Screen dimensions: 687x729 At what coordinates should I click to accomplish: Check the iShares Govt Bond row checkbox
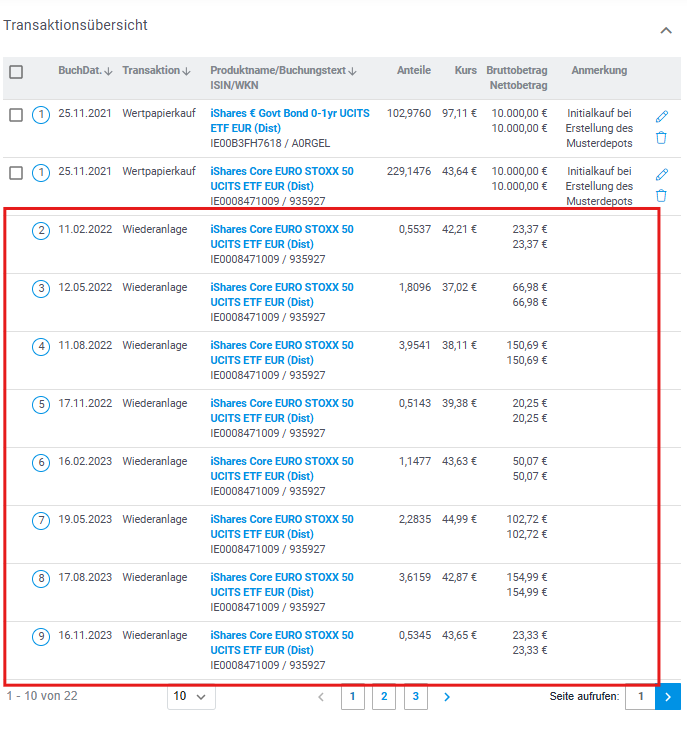pyautogui.click(x=16, y=115)
